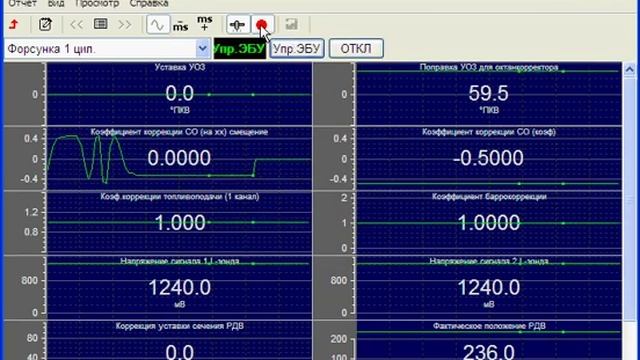Select the 1240.0 first lambda probe voltage
This screenshot has height=360, width=640.
180,287
